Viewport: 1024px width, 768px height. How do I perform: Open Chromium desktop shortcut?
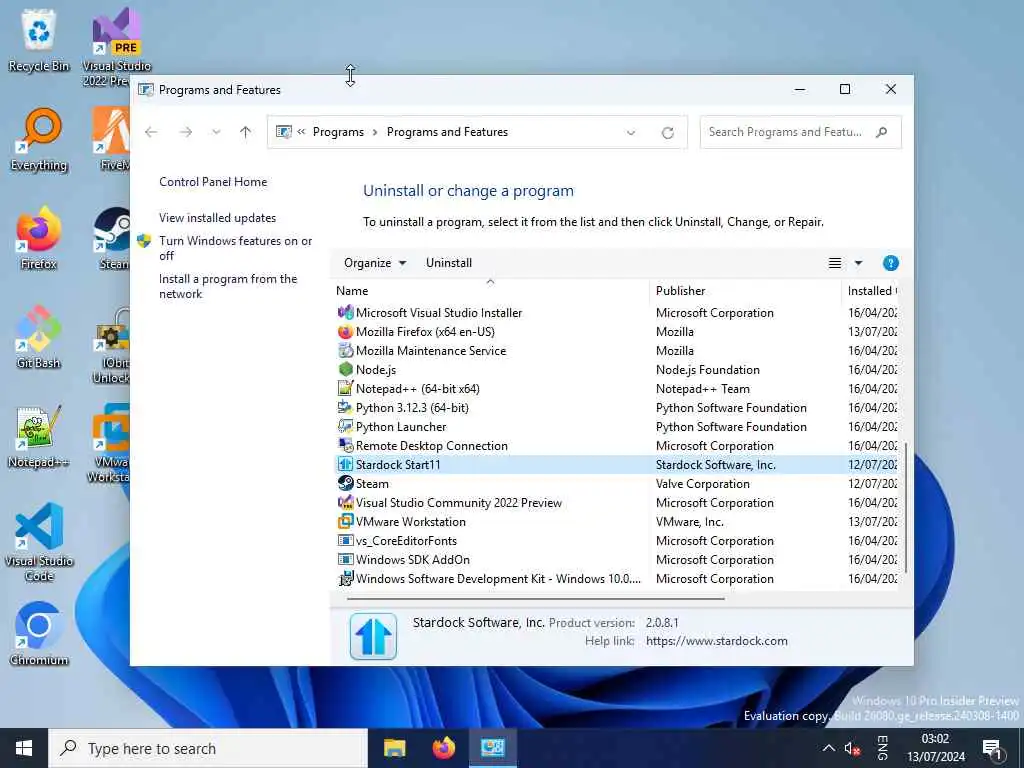(39, 634)
